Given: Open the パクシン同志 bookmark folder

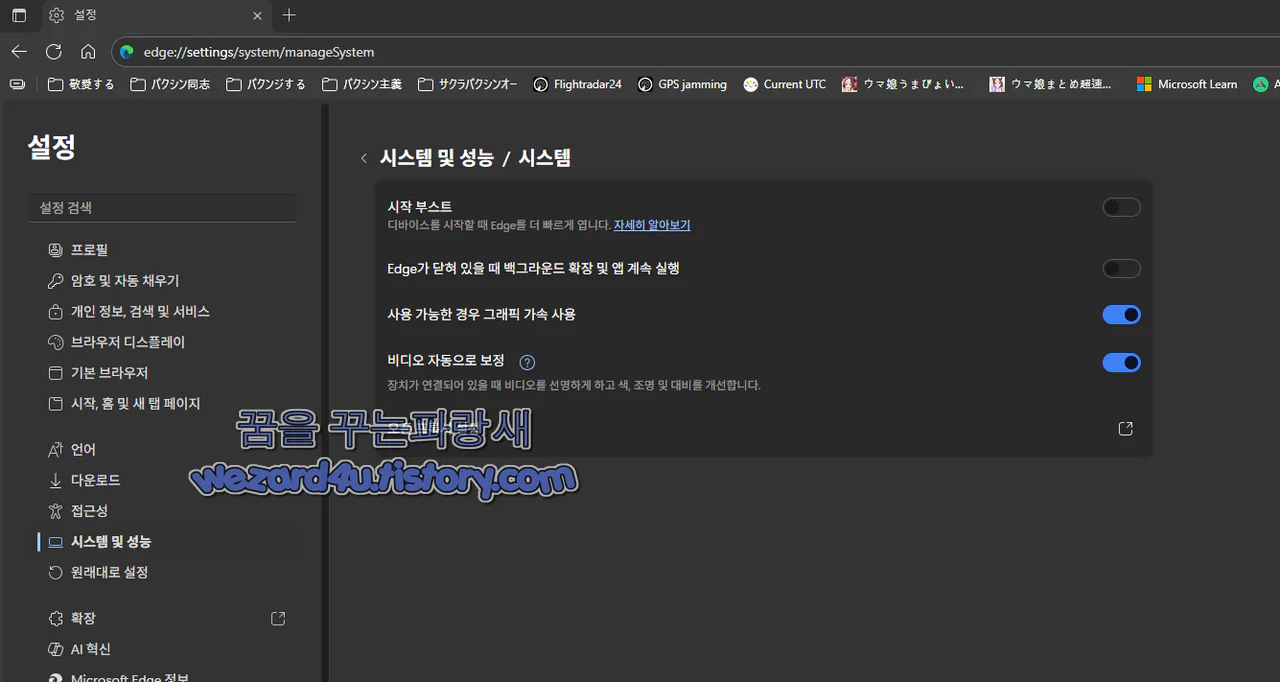Looking at the screenshot, I should (170, 84).
